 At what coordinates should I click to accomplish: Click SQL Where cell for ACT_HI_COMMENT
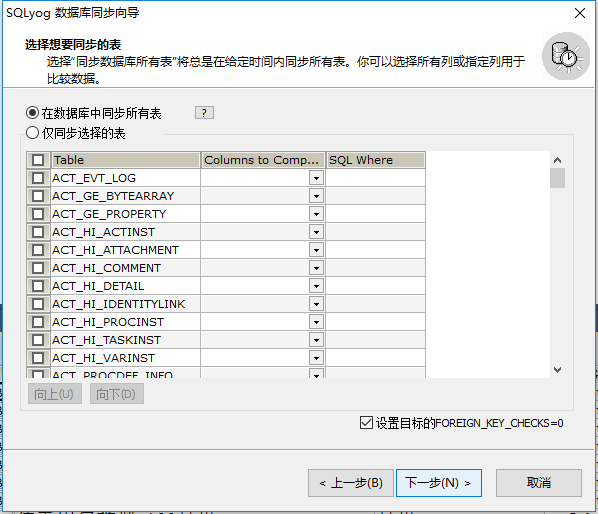pyautogui.click(x=376, y=268)
